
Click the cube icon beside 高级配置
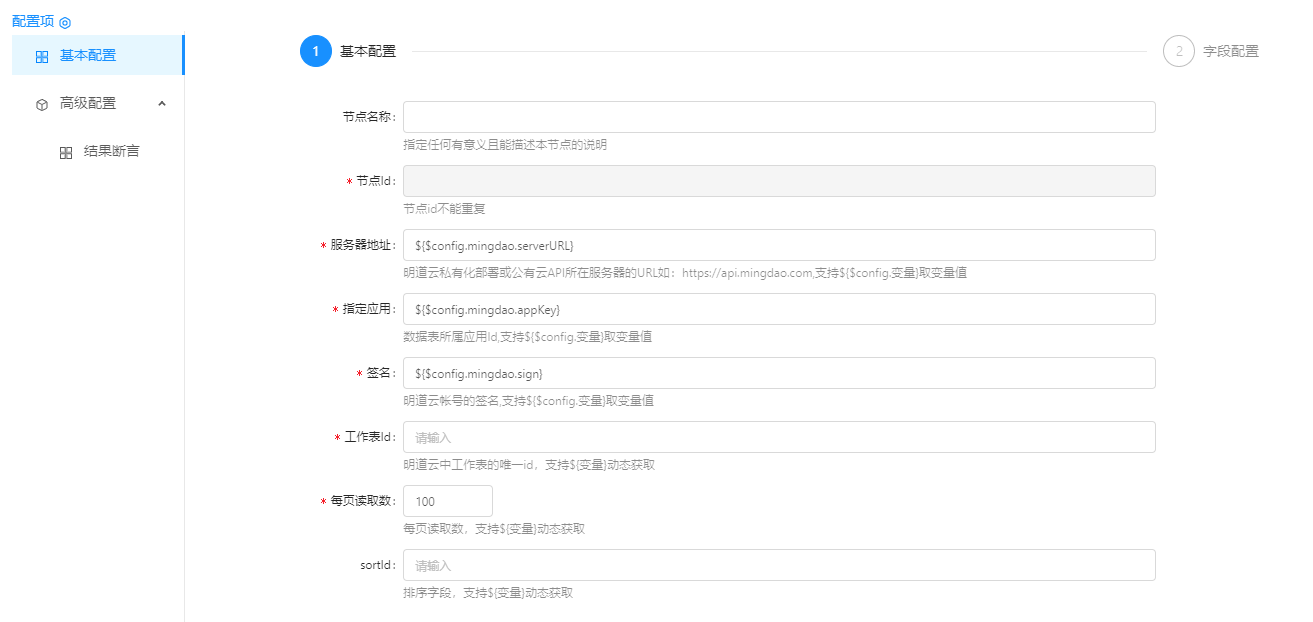point(42,104)
